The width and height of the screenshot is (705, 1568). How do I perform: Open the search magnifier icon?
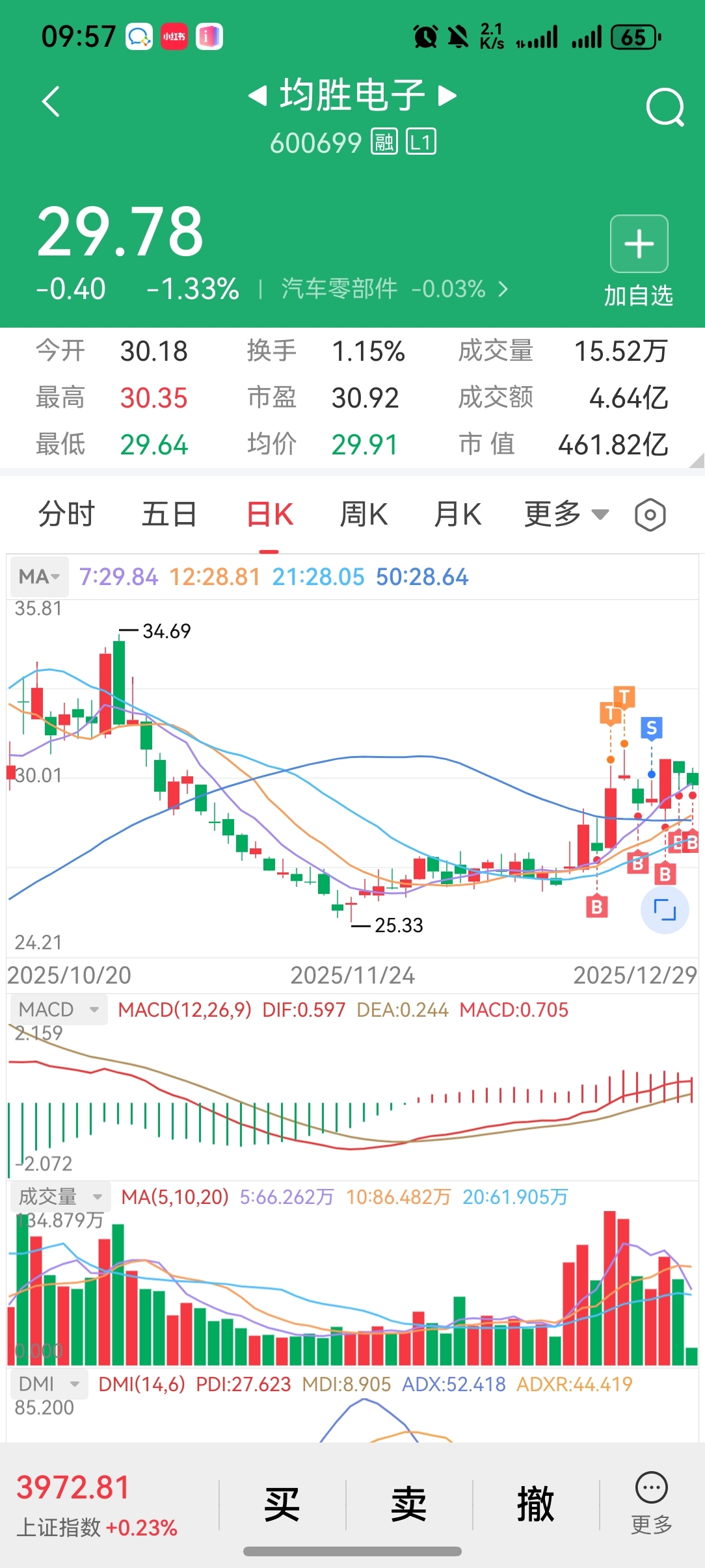pyautogui.click(x=665, y=107)
